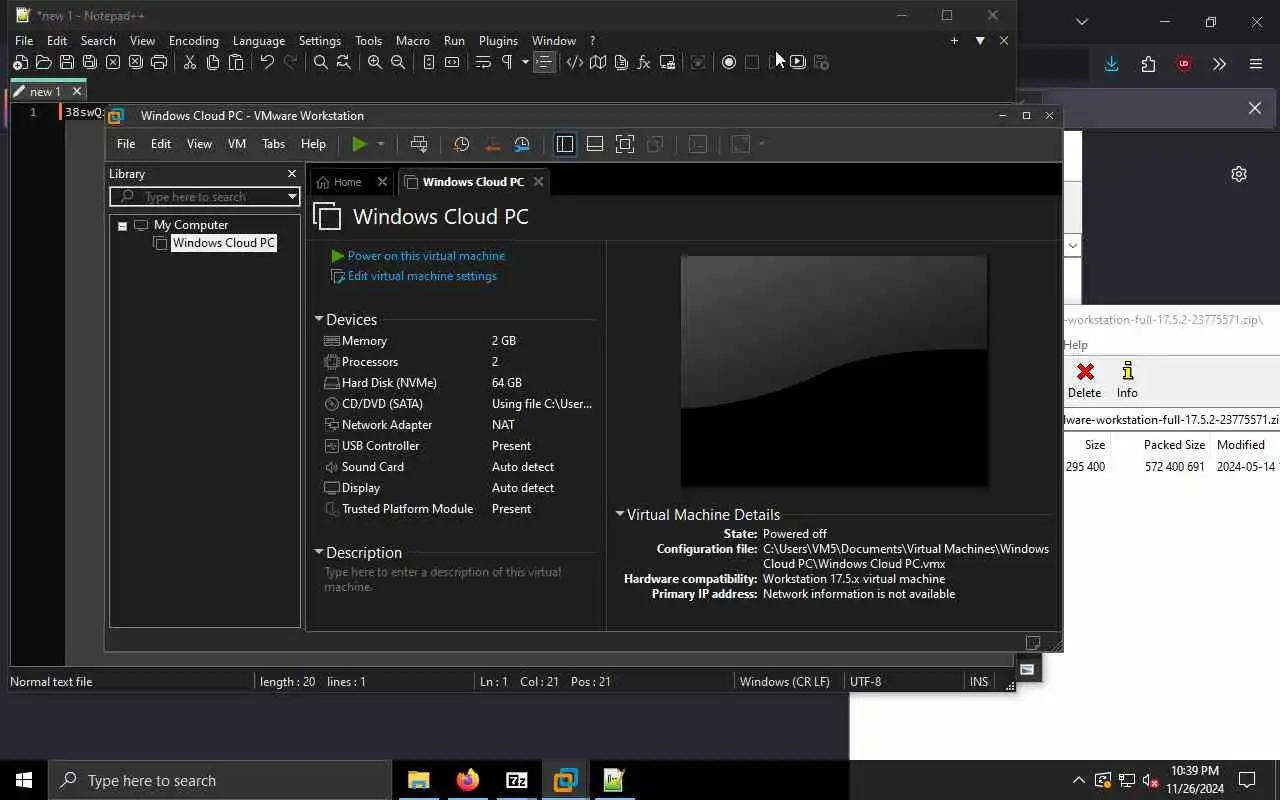Viewport: 1280px width, 800px height.
Task: Toggle indent guide icon in Notepad++
Action: click(544, 62)
